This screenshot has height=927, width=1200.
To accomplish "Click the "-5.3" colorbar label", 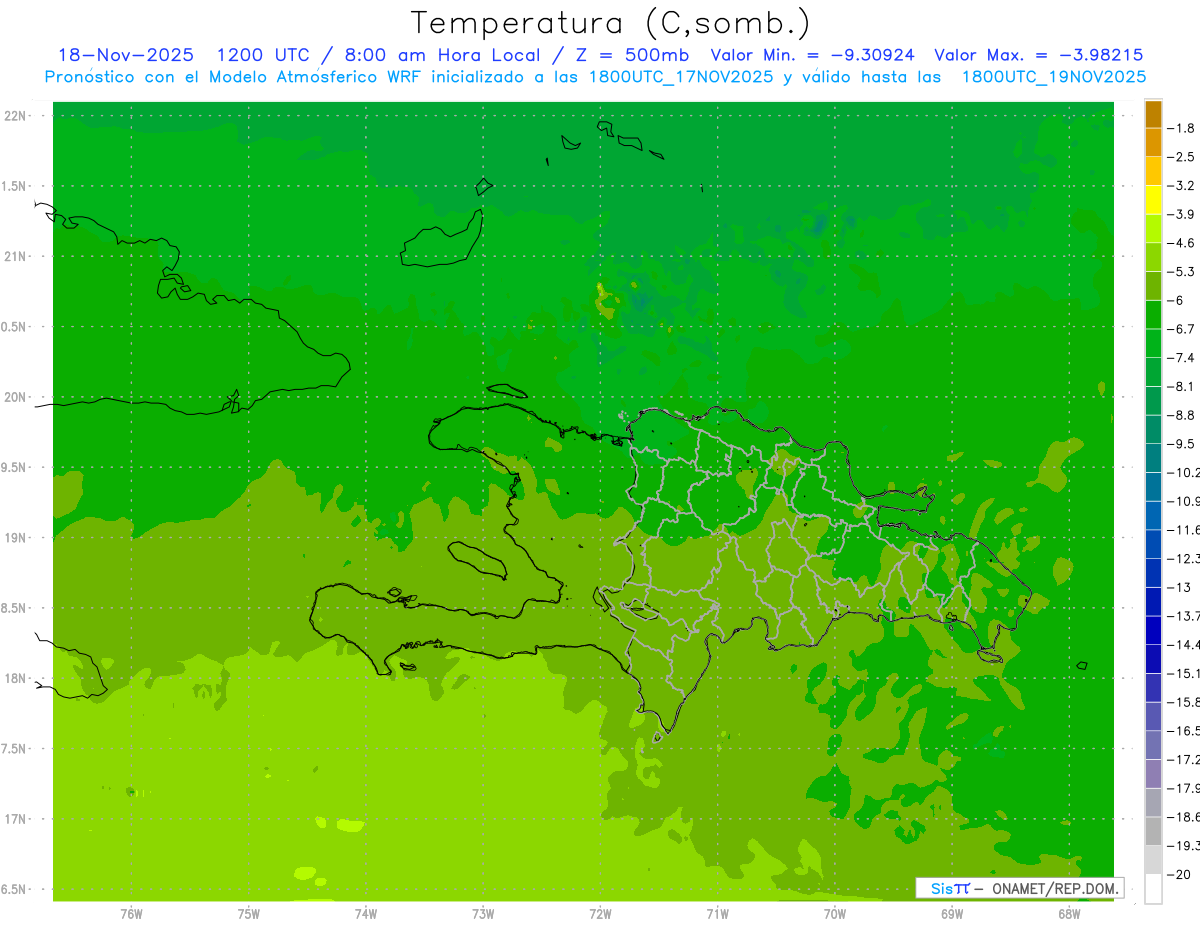I will [1181, 272].
